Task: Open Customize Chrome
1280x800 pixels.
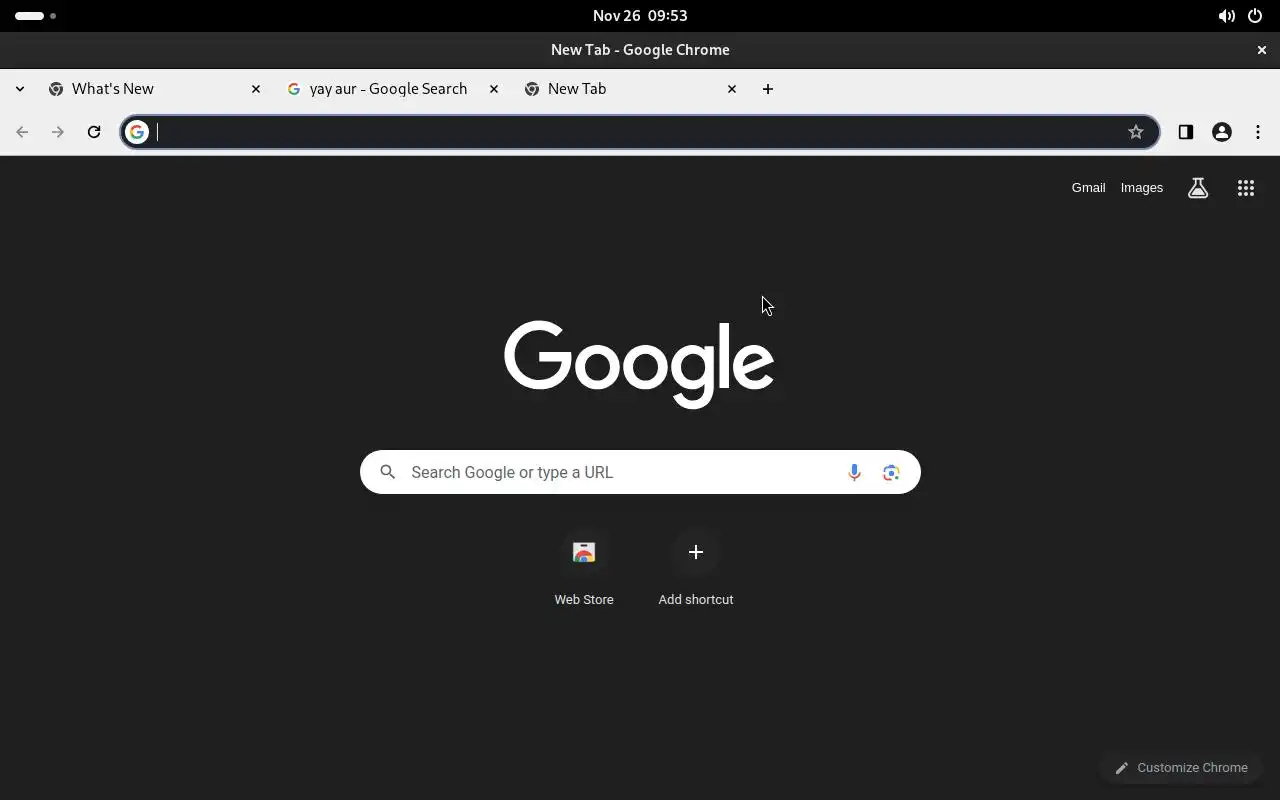Action: click(x=1181, y=768)
